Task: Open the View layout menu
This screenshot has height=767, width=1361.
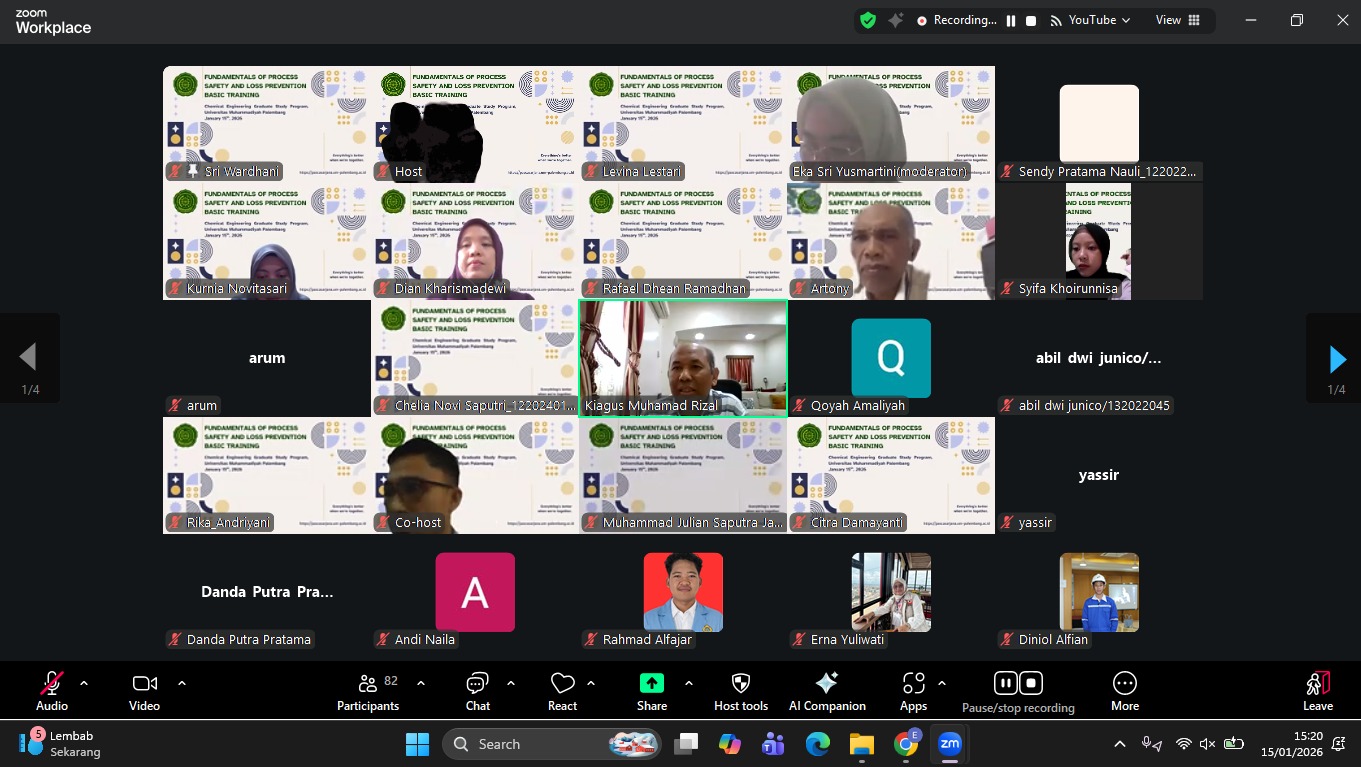Action: click(x=1177, y=20)
